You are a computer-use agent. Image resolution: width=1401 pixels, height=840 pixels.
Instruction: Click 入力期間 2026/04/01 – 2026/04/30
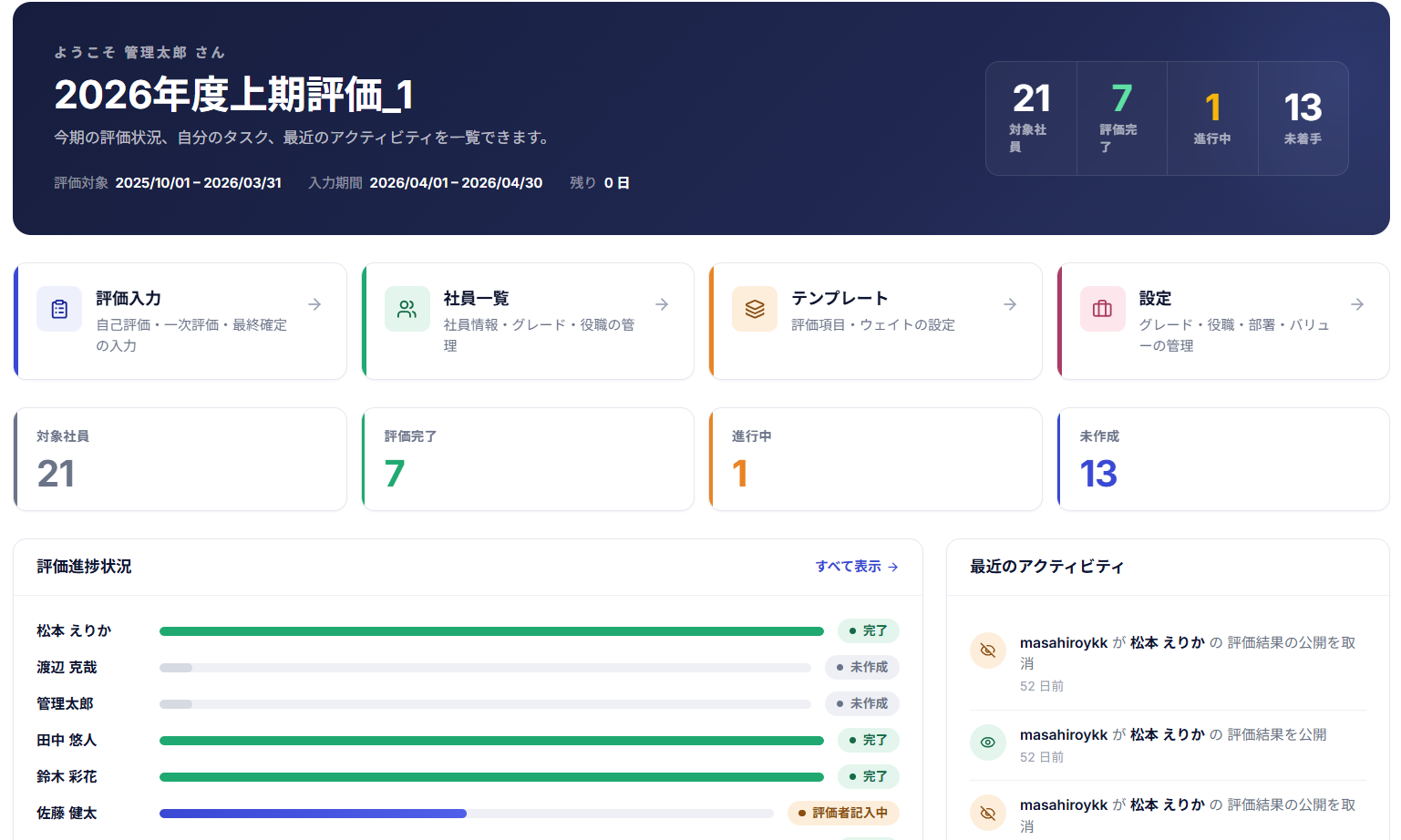426,183
